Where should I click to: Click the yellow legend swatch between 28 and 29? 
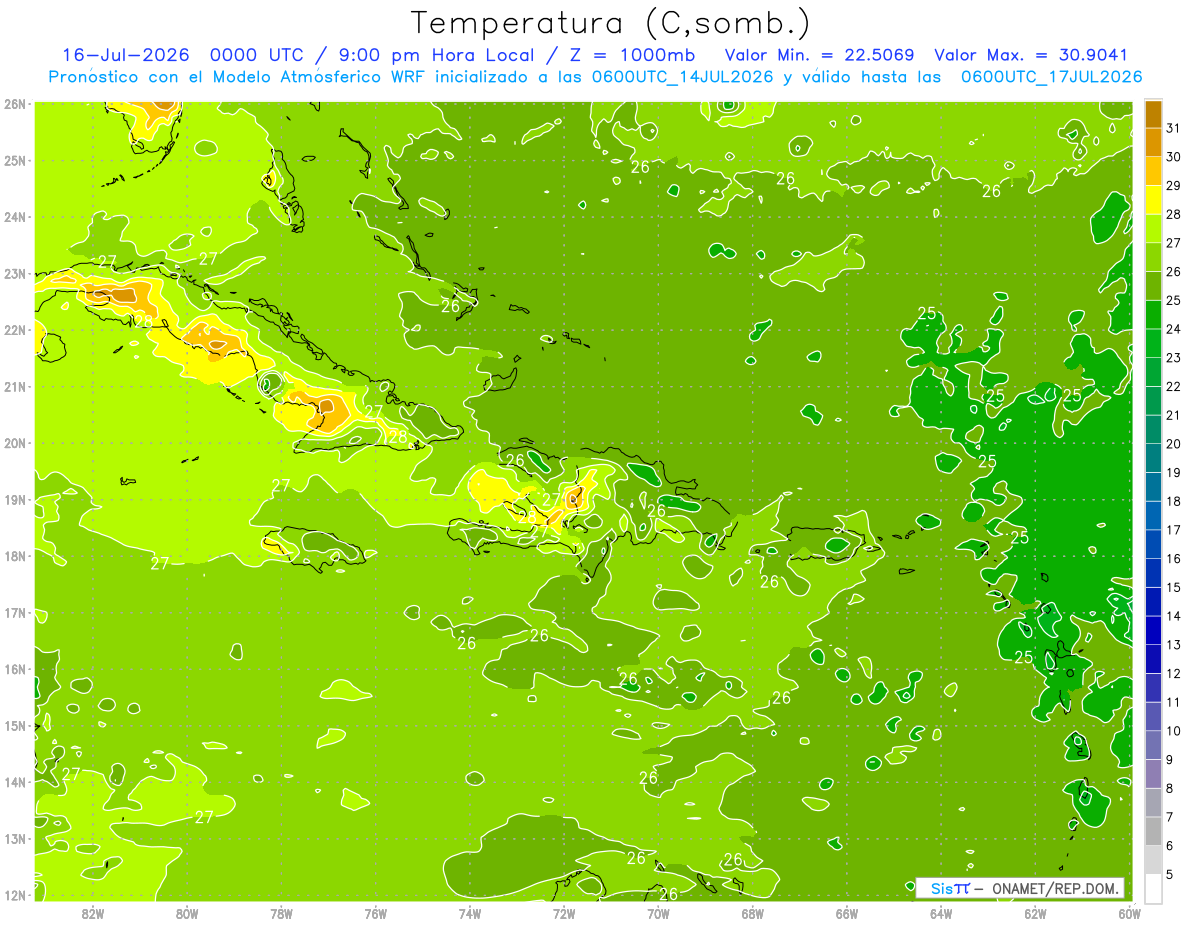coord(1153,199)
